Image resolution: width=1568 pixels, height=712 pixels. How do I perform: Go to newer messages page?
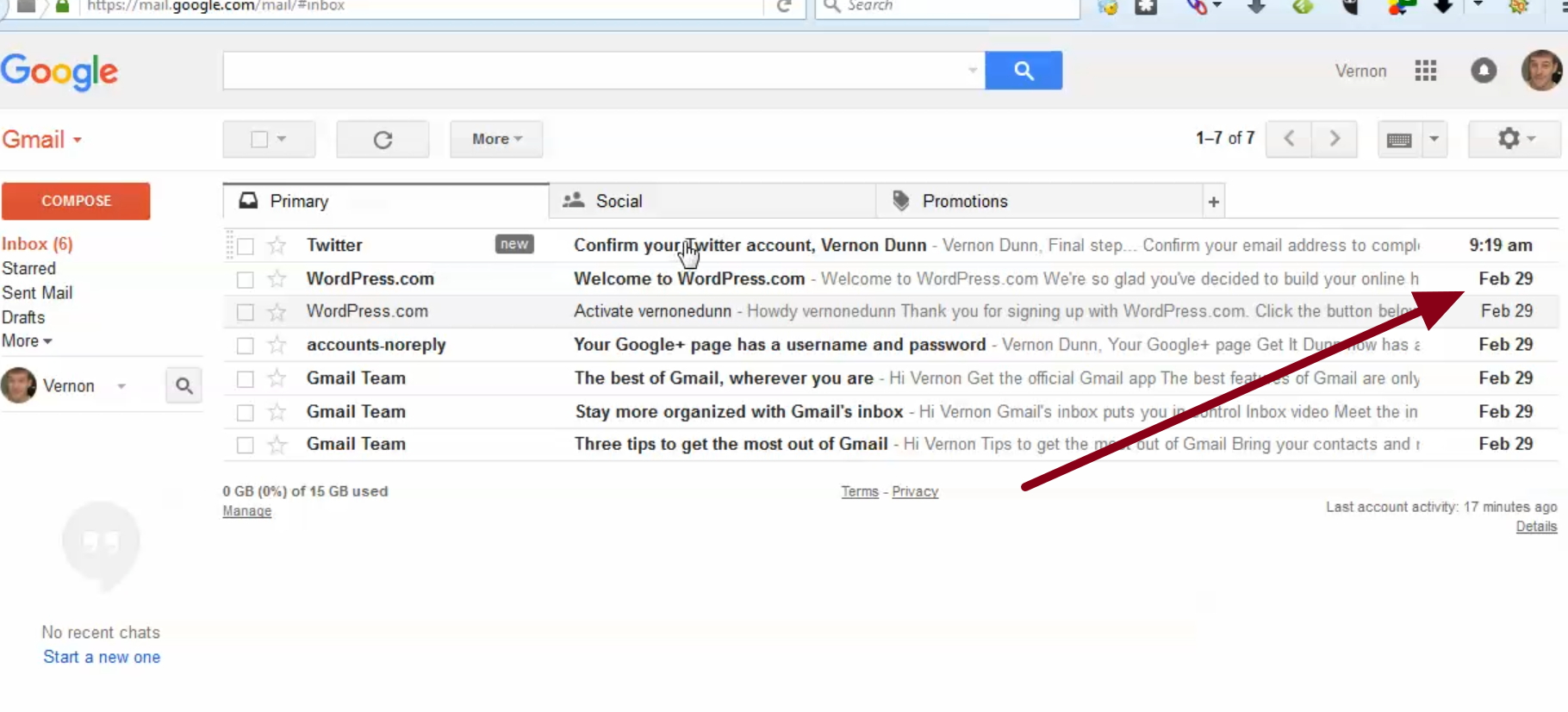coord(1289,139)
